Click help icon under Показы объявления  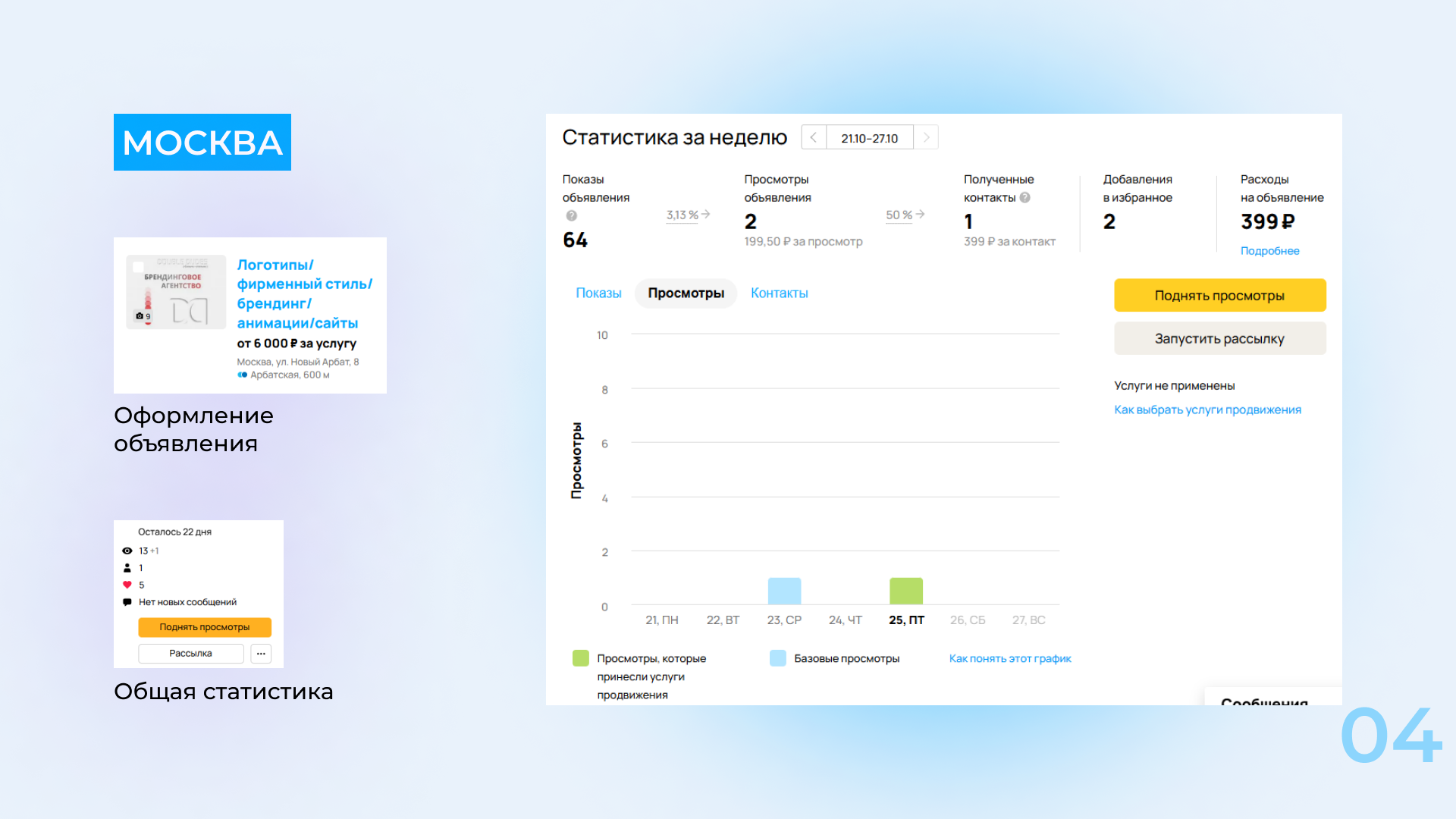pos(572,216)
